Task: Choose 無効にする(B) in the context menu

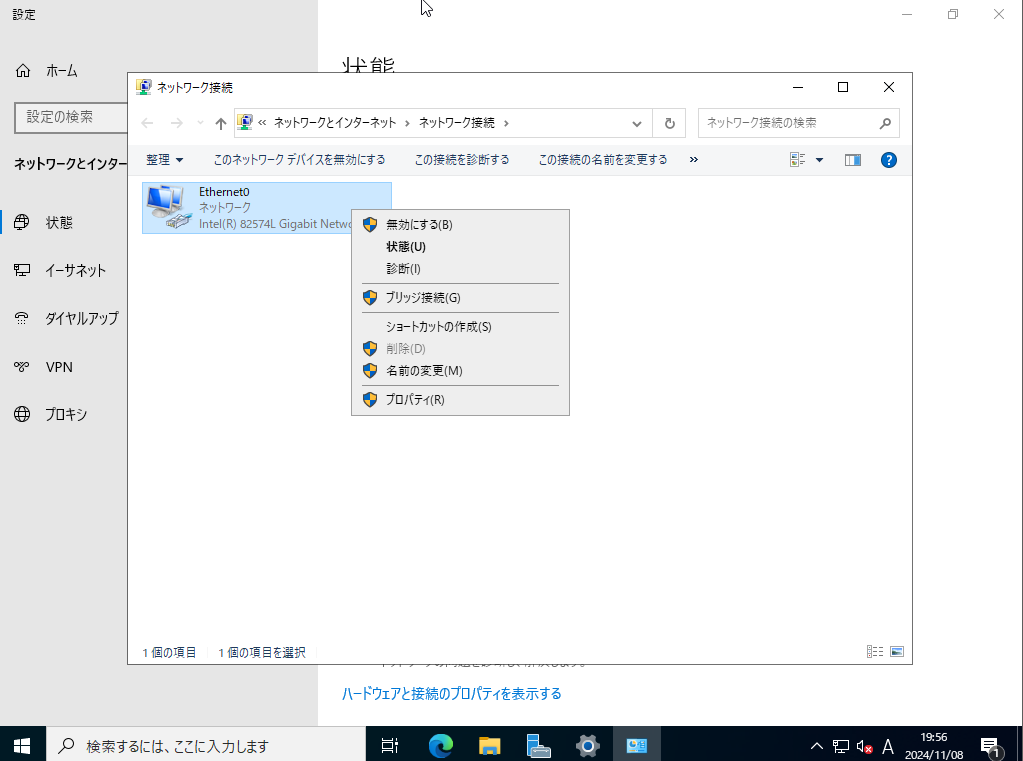Action: coord(418,225)
